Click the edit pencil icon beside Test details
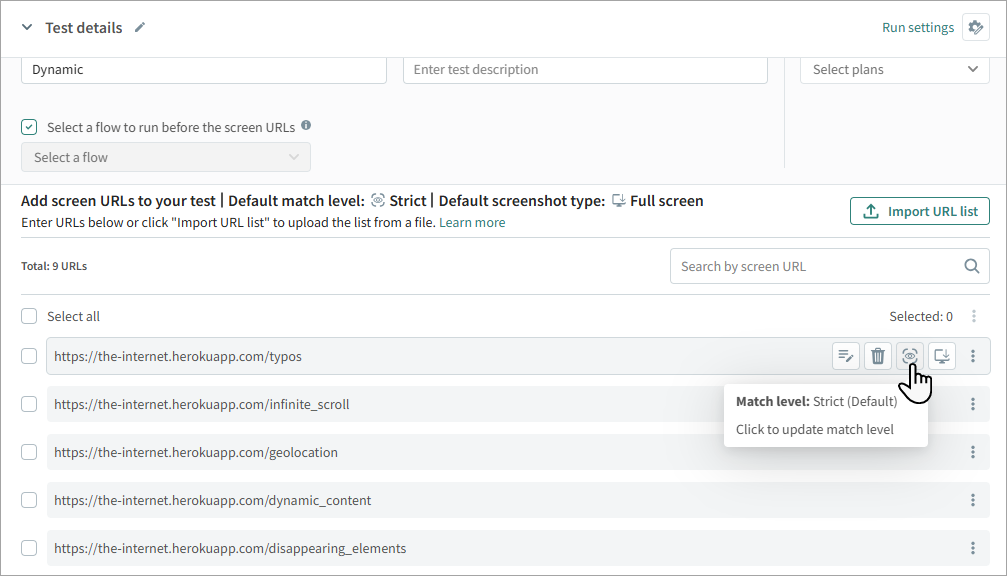 pos(140,28)
